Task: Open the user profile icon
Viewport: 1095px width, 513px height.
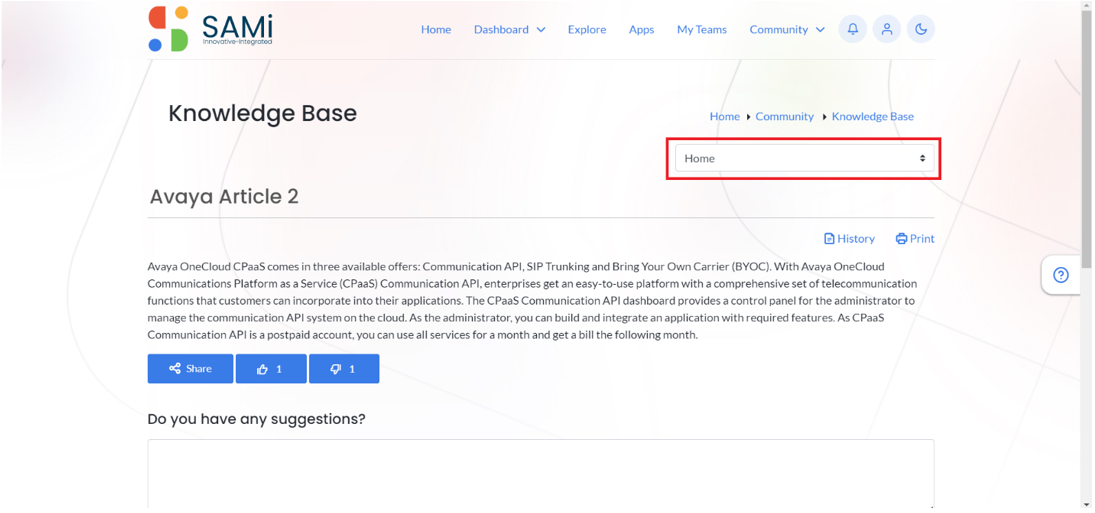Action: [x=887, y=29]
